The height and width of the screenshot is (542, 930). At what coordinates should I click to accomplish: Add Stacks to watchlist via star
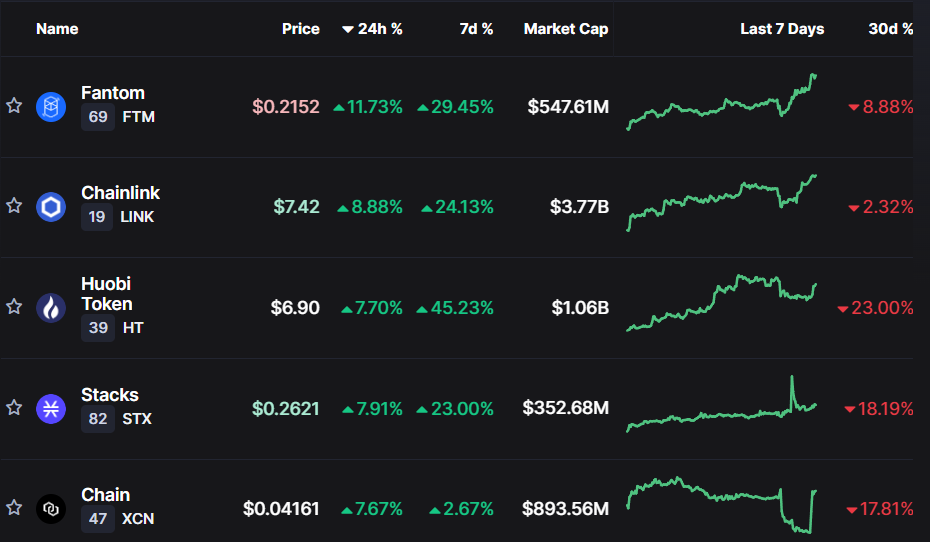tap(14, 408)
